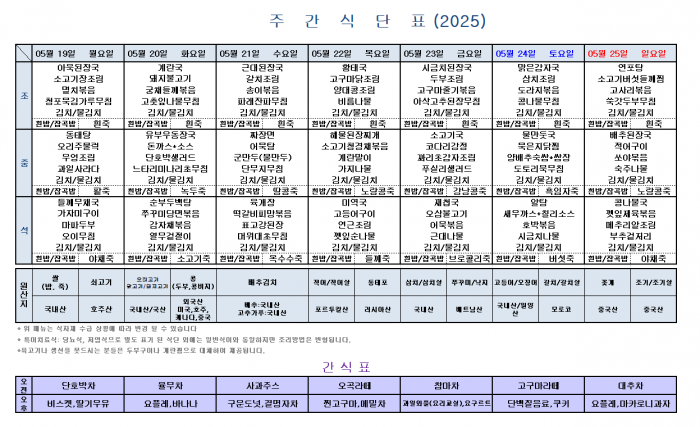Click the '도토리묵무침' dish
The width and height of the screenshot is (700, 427).
pos(538,169)
